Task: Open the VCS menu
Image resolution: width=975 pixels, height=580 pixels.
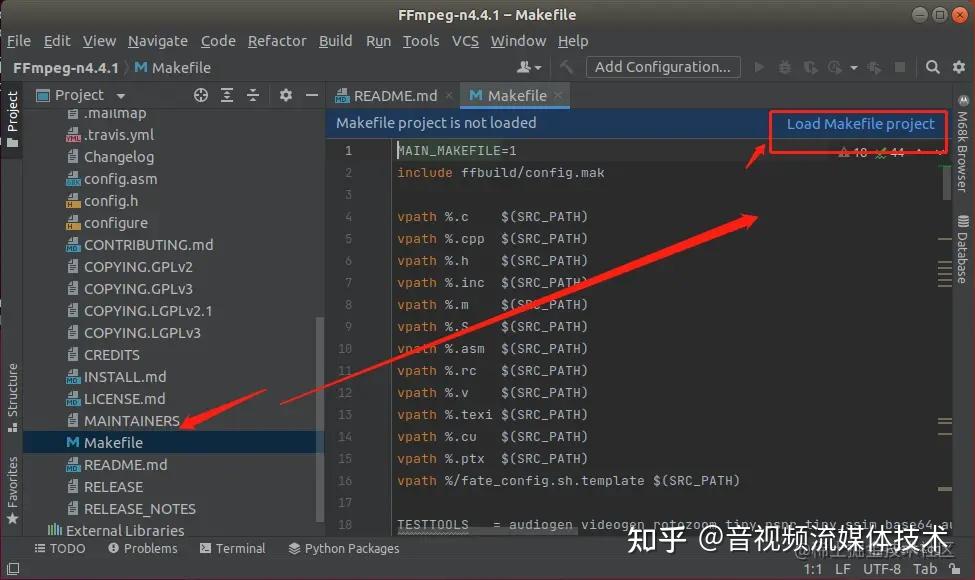Action: pyautogui.click(x=467, y=41)
